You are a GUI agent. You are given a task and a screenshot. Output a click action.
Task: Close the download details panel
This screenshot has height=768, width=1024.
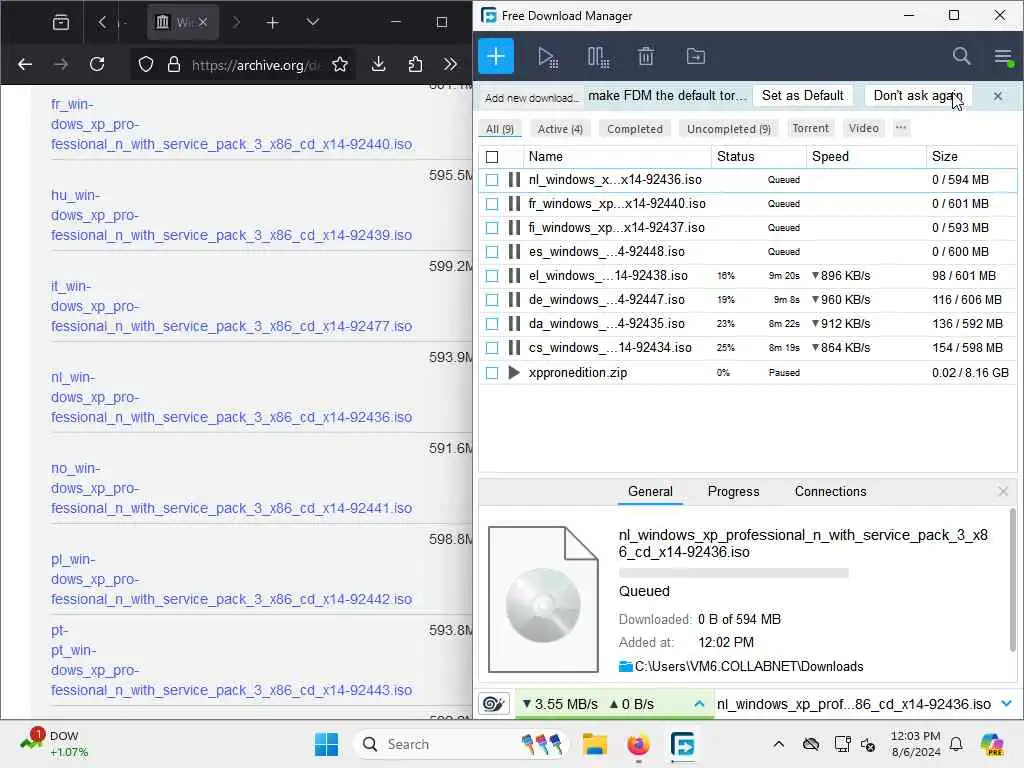pyautogui.click(x=1003, y=491)
